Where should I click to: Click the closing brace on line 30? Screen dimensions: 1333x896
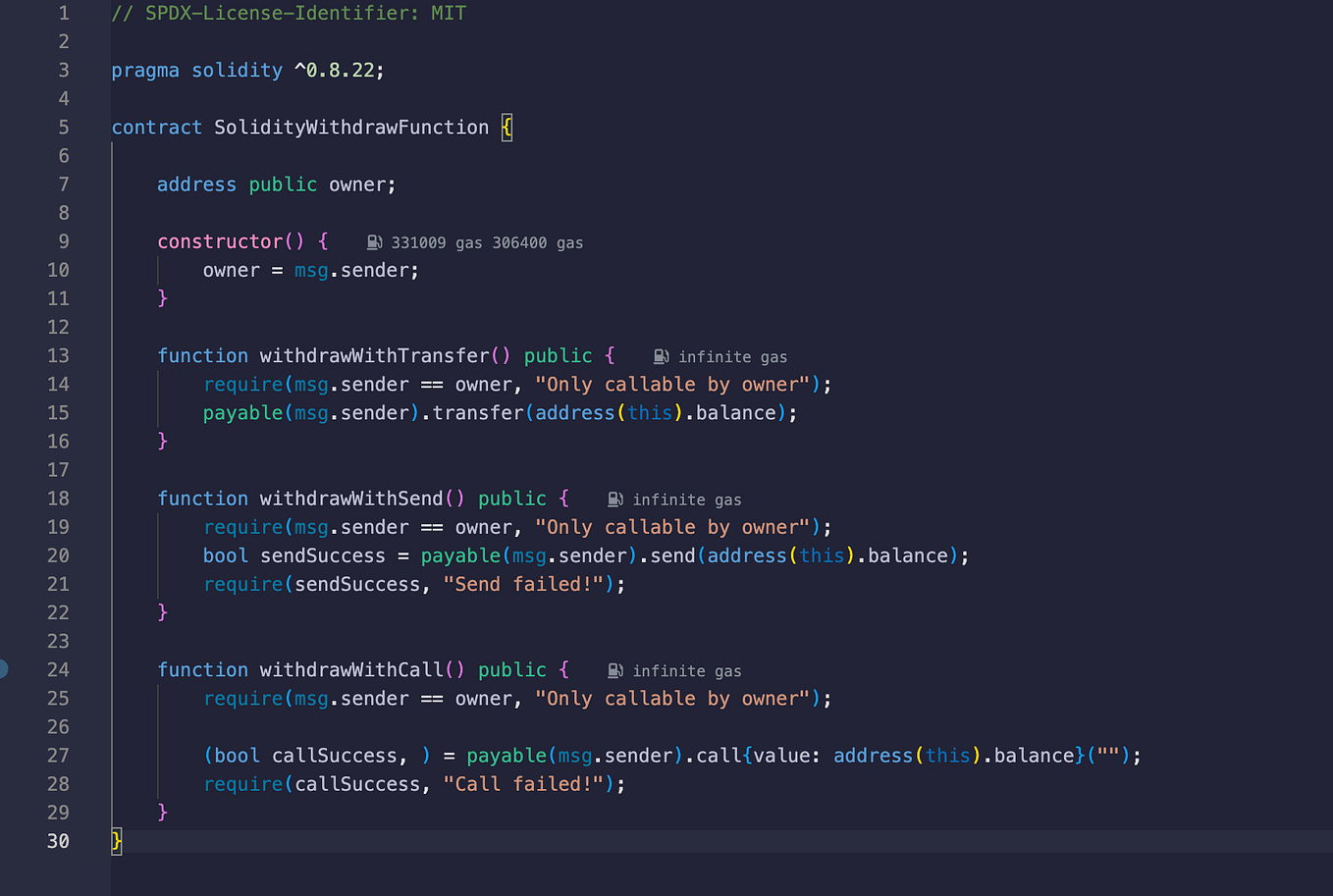pos(115,841)
